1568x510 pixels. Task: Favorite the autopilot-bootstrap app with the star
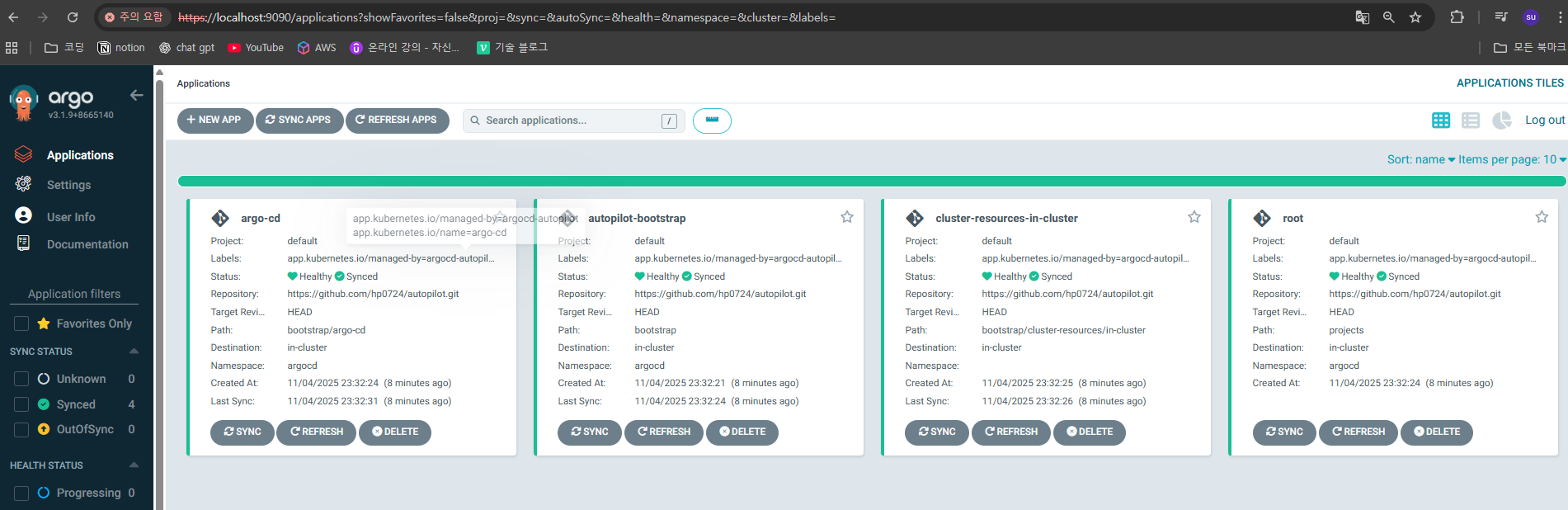tap(846, 217)
